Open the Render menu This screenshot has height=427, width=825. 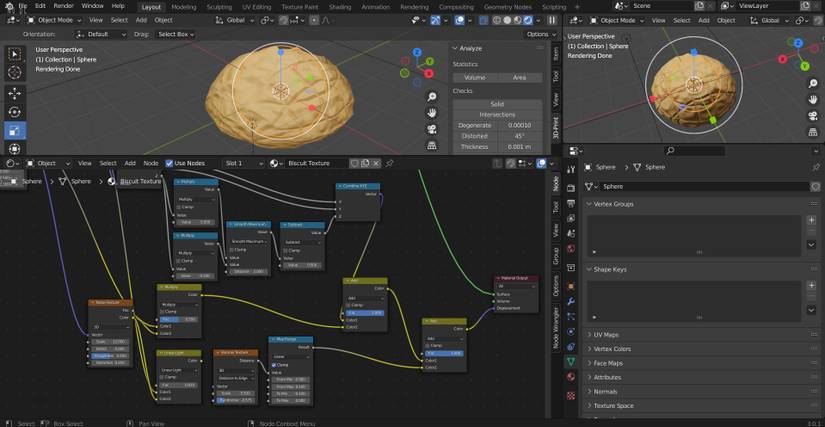(x=64, y=6)
